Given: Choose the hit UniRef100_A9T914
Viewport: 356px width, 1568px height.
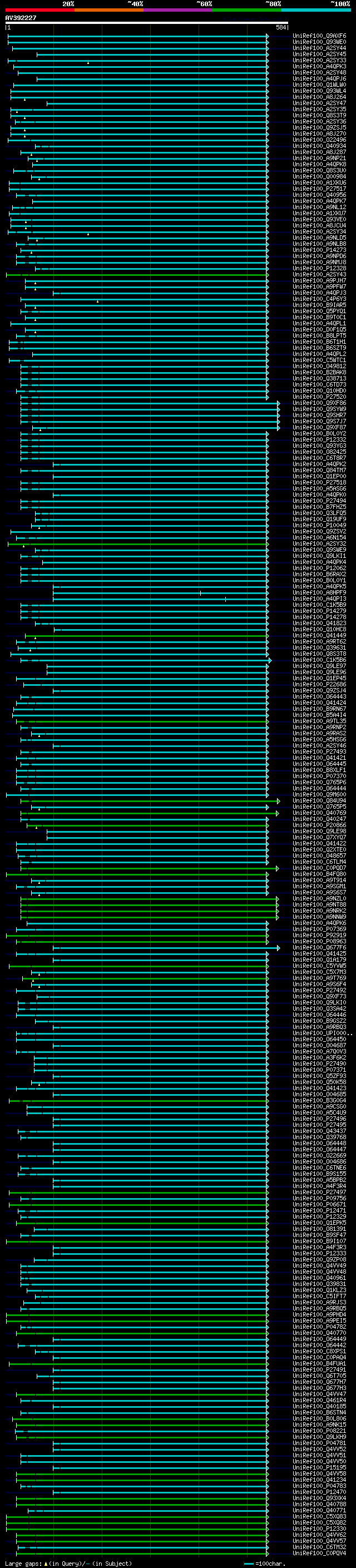Looking at the screenshot, I should (319, 880).
